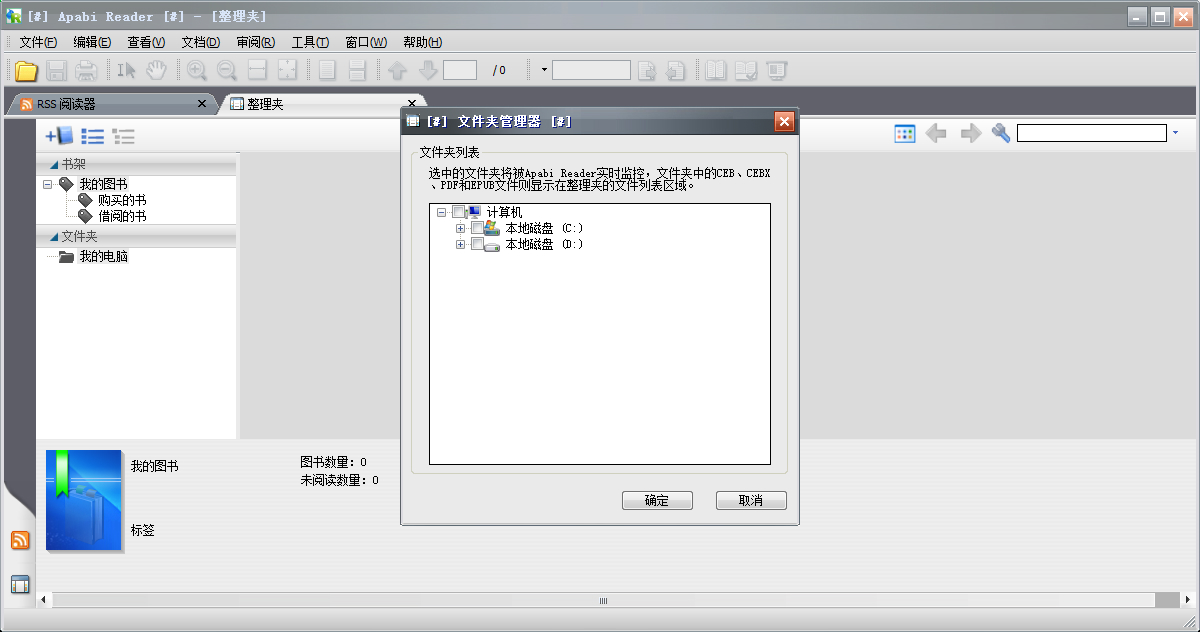Open the RSS panel via the sidebar icon
The width and height of the screenshot is (1200, 632).
tap(20, 540)
